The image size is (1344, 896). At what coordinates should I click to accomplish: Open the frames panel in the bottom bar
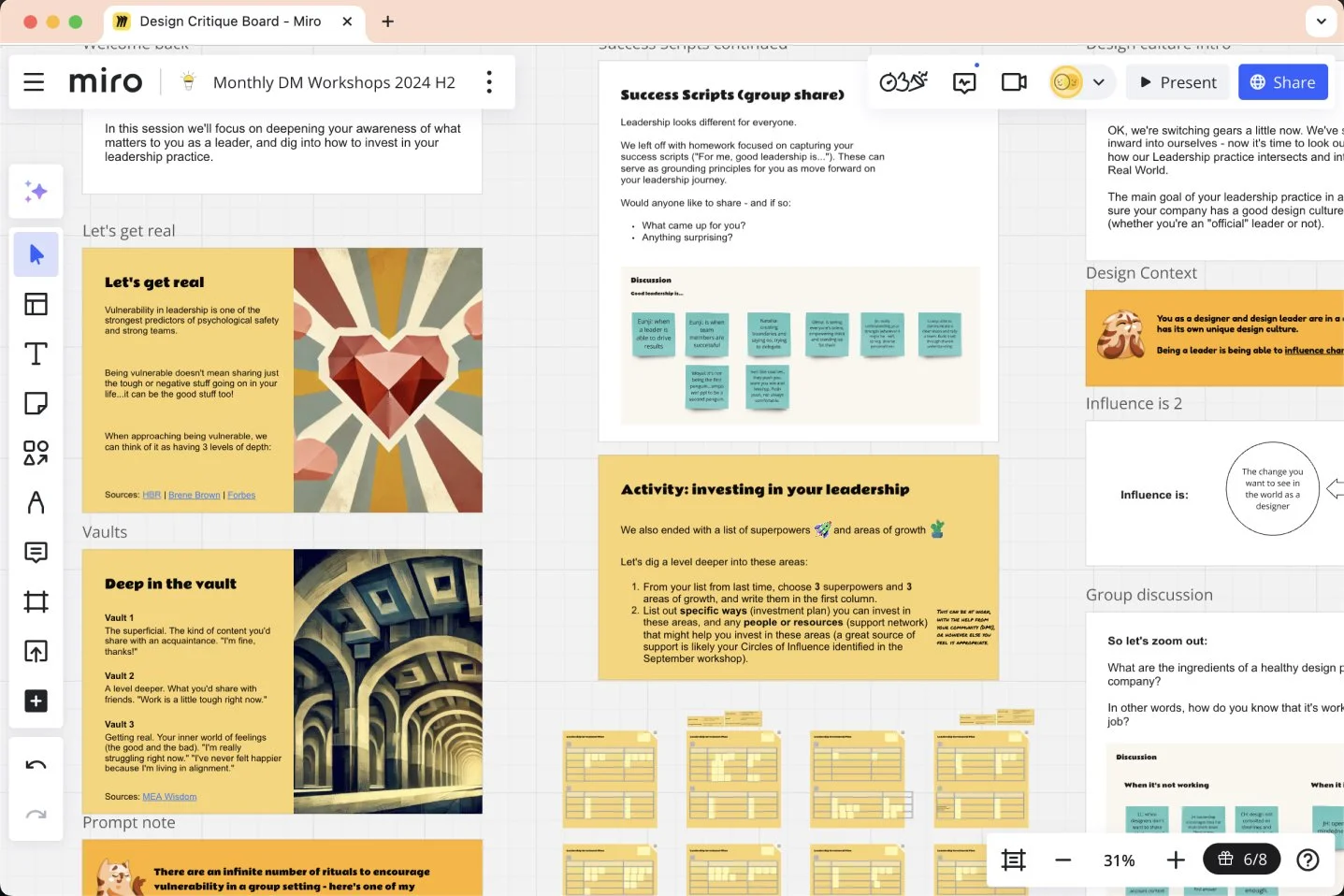coord(1013,860)
